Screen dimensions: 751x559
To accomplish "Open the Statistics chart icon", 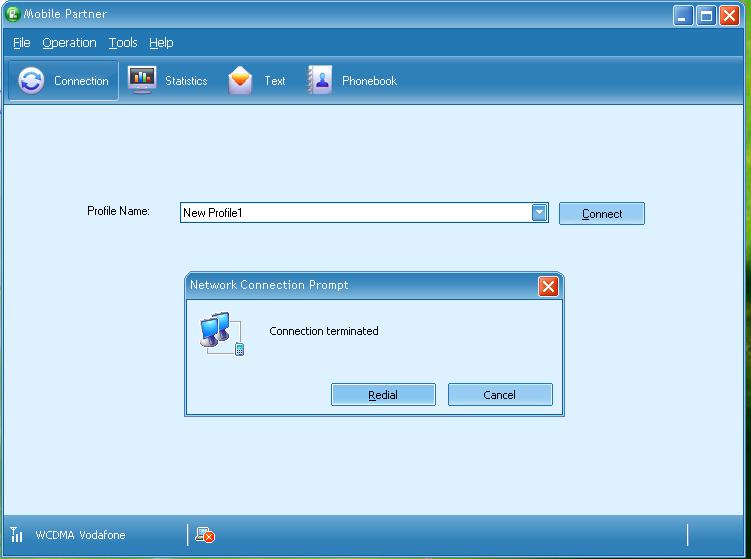I will click(x=142, y=80).
